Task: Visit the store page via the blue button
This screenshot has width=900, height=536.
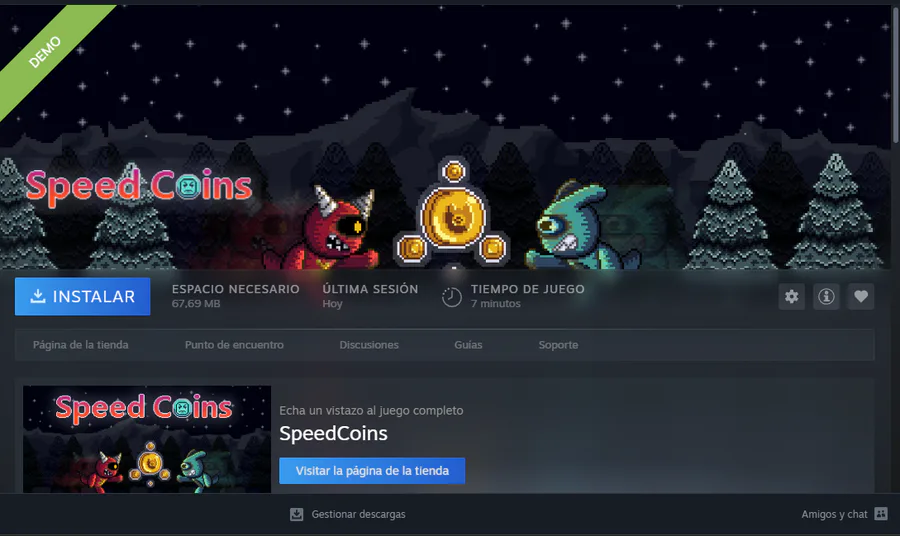Action: click(x=372, y=471)
